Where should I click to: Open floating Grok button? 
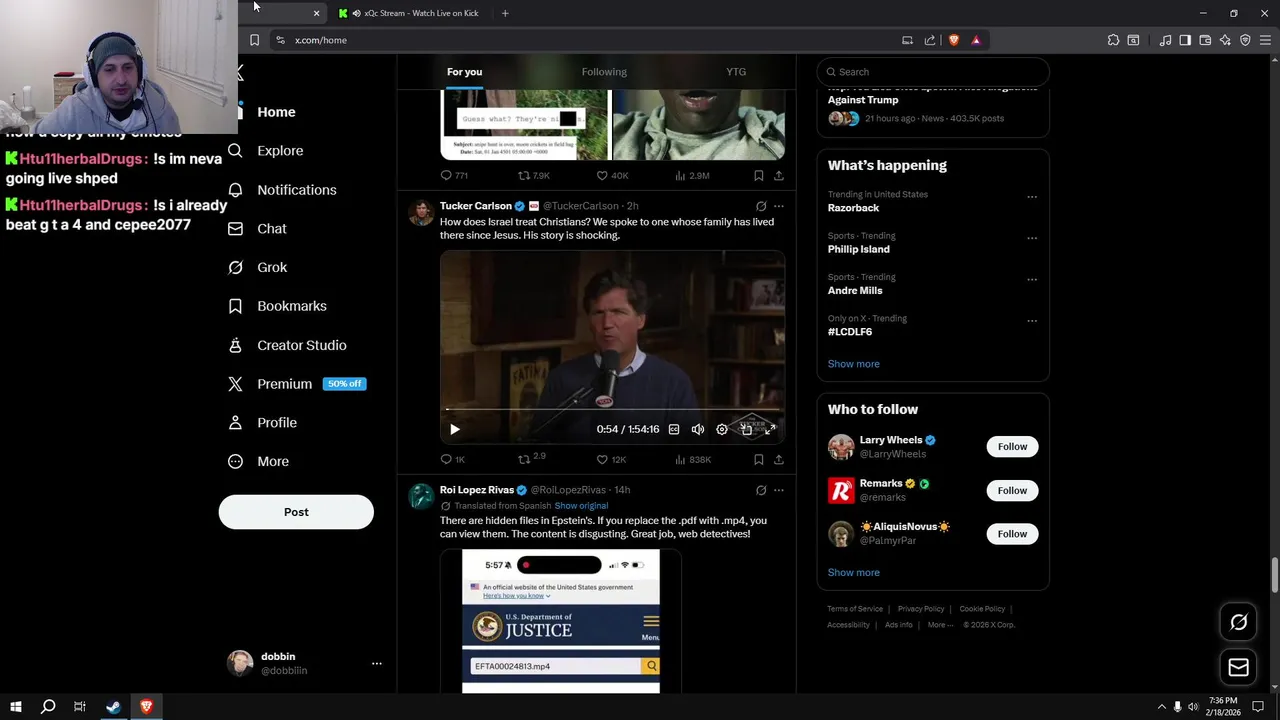[x=1238, y=622]
